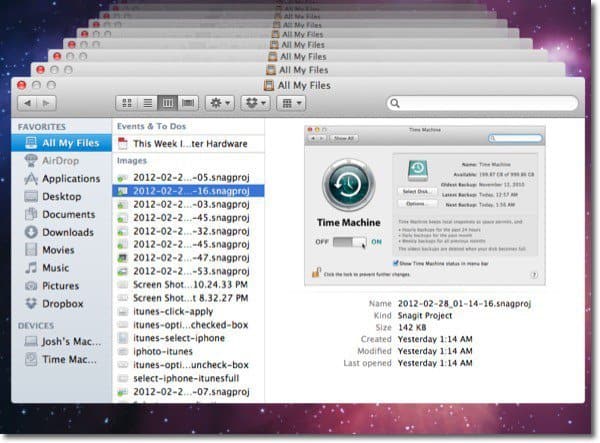Select the Time Mac... drive in the sidebar

point(62,360)
